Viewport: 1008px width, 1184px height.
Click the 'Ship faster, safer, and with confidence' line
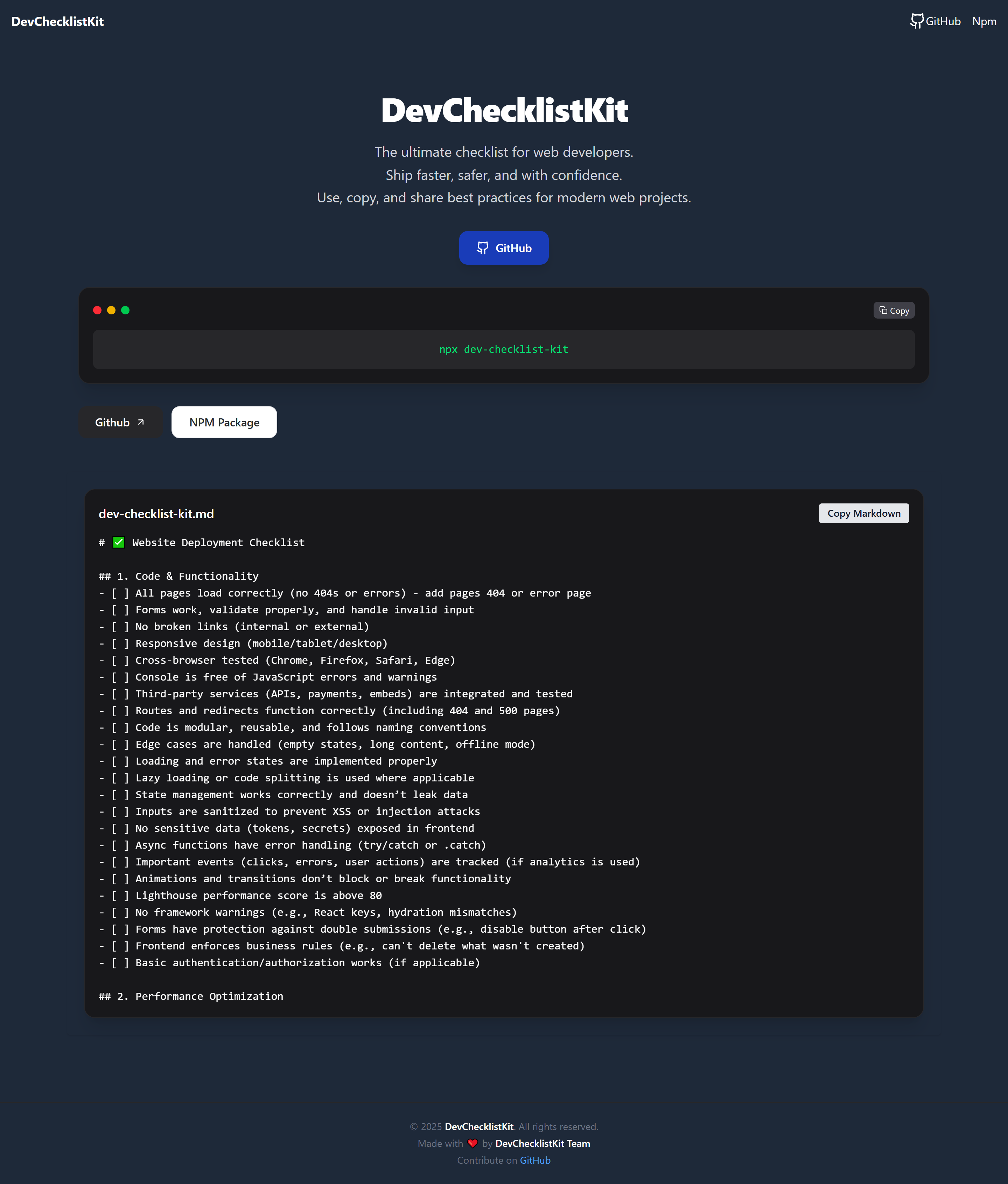(x=503, y=175)
